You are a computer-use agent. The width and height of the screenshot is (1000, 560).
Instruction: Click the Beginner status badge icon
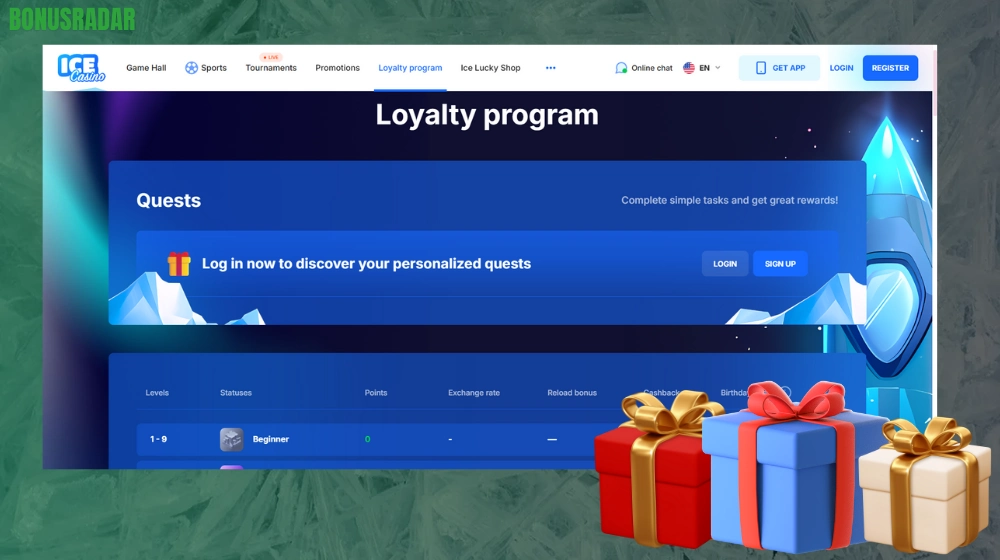point(232,439)
